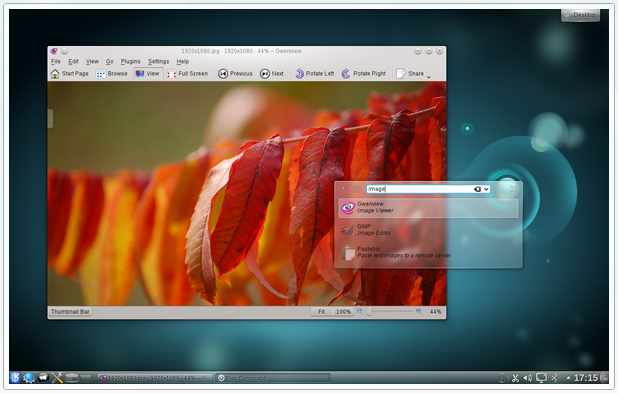Image resolution: width=618 pixels, height=394 pixels.
Task: Expand the toolbar overflow arrow
Action: [429, 76]
